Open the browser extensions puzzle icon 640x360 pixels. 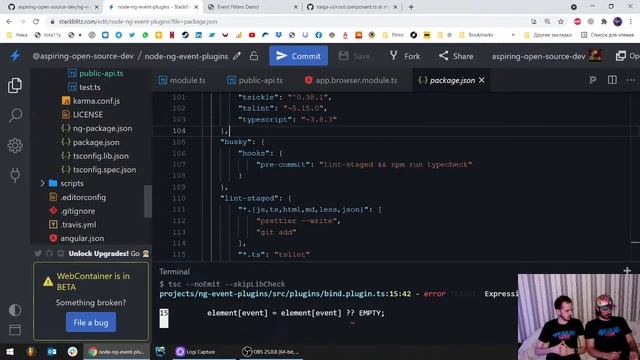604,22
